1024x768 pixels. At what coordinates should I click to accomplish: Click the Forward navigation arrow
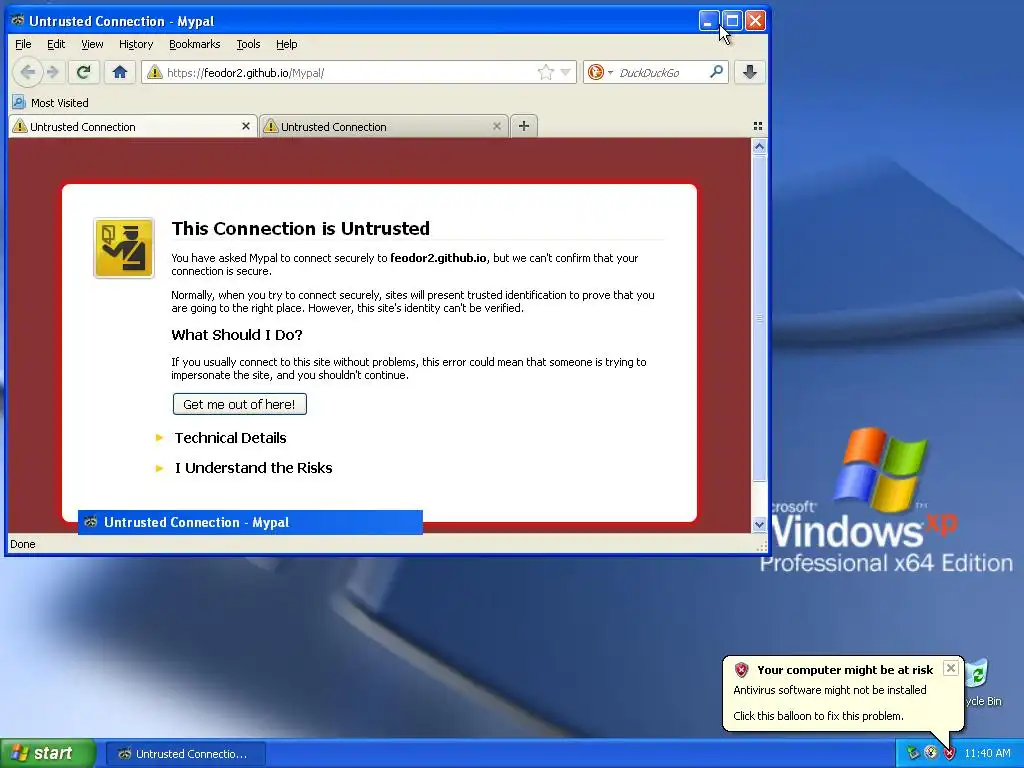[53, 72]
